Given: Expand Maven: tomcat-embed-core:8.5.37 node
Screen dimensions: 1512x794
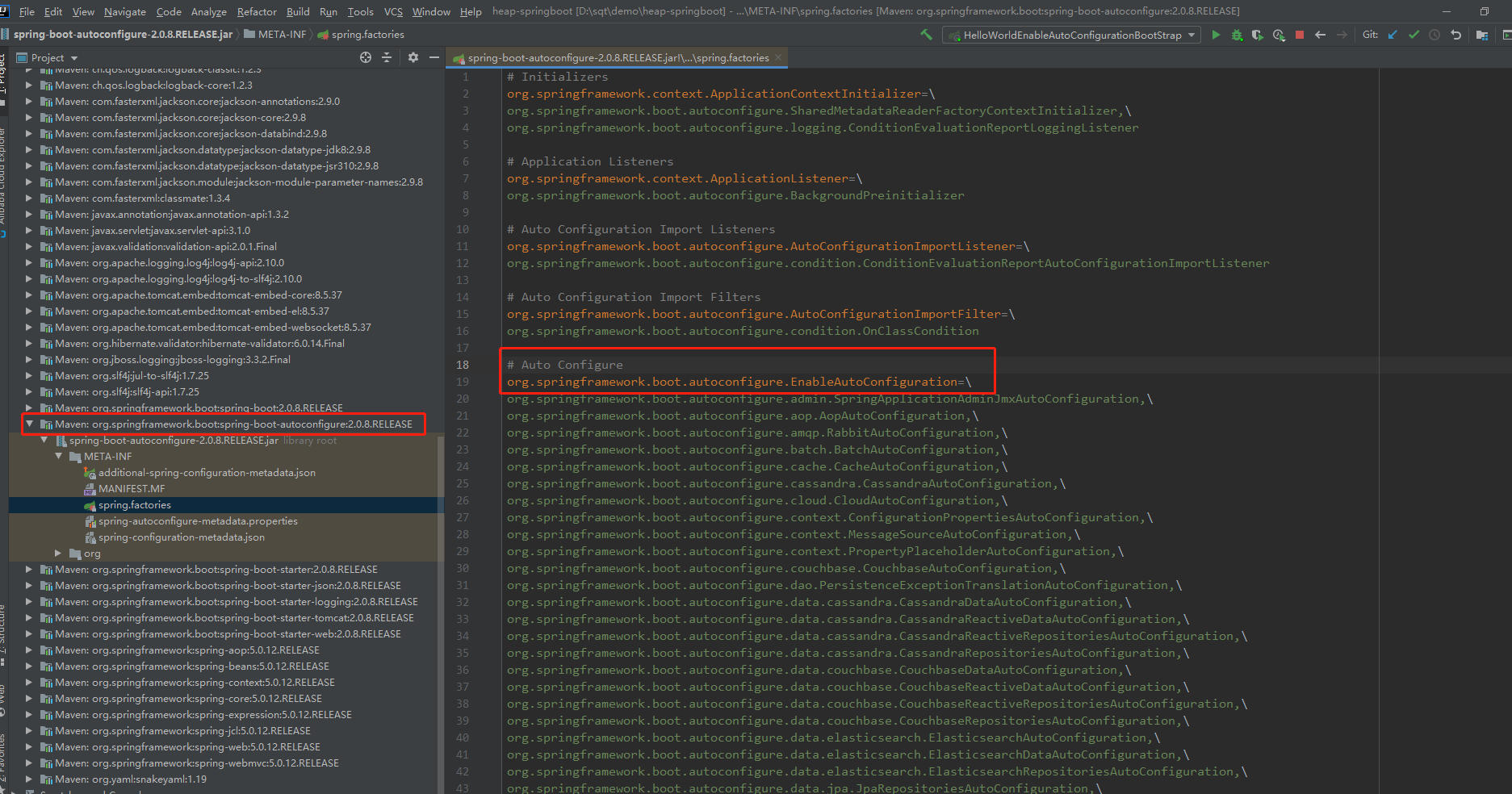Looking at the screenshot, I should click(29, 295).
